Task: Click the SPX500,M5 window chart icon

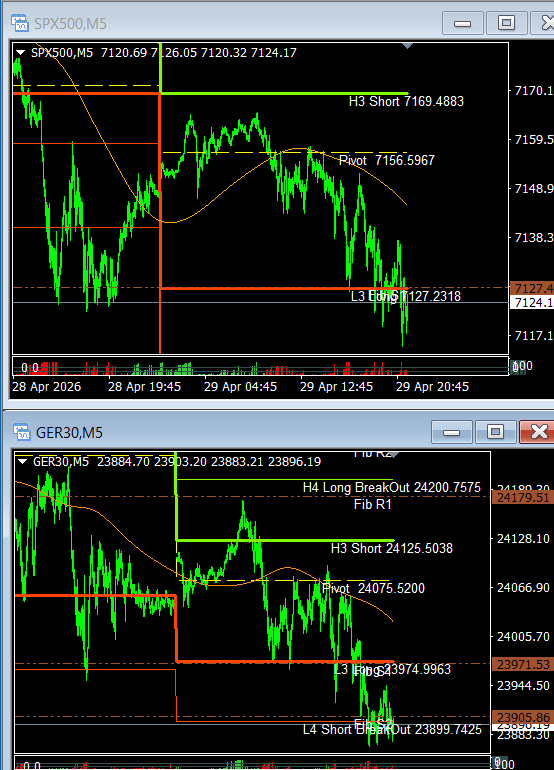Action: [x=20, y=23]
